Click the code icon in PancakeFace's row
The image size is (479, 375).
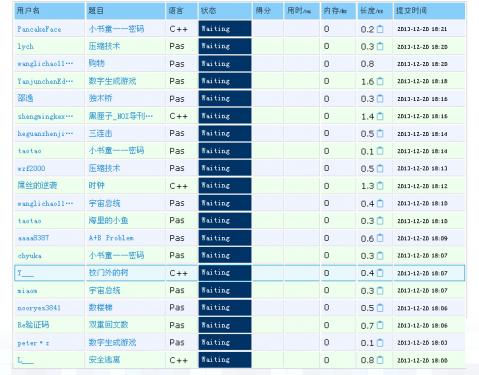[380, 29]
